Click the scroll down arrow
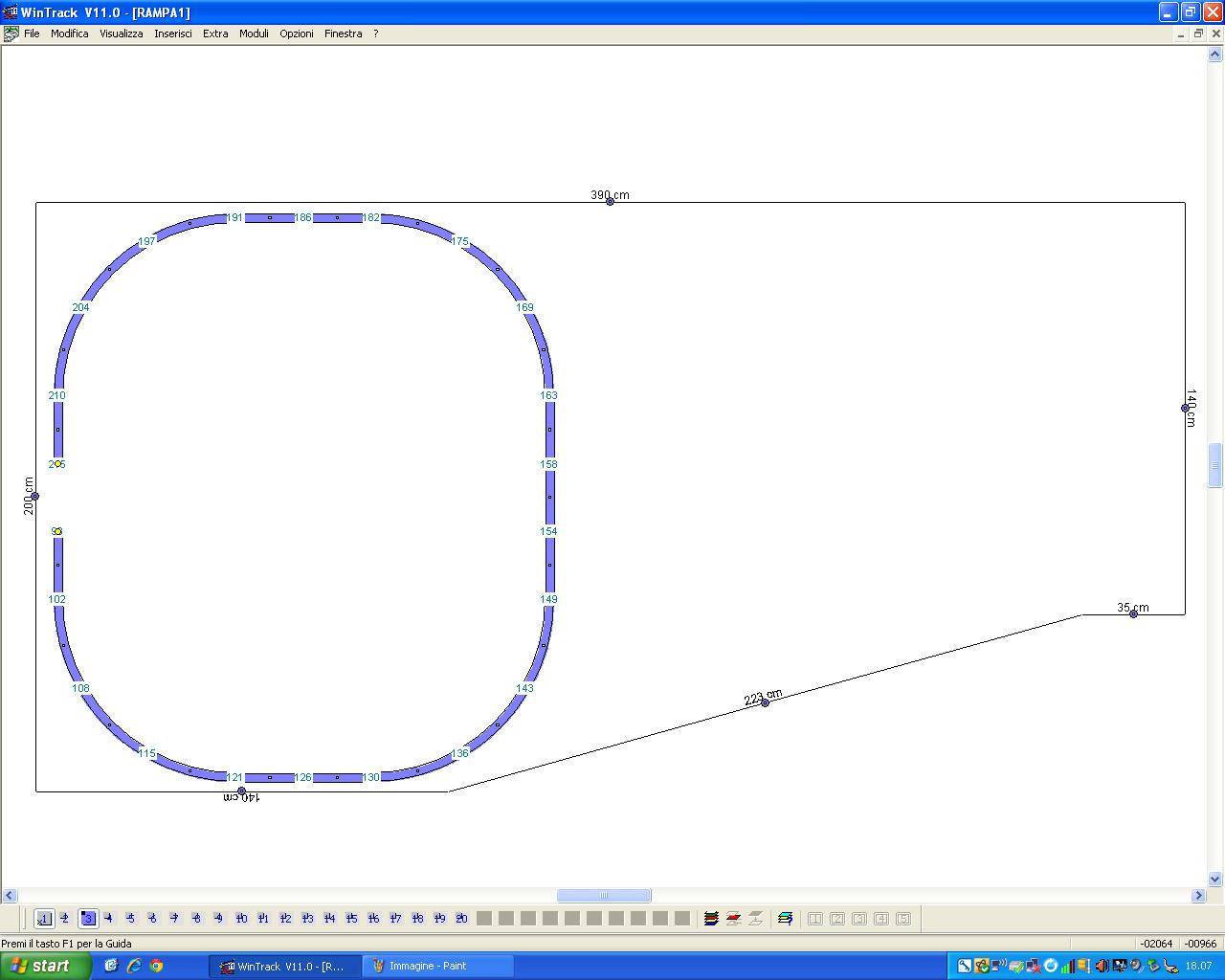 (x=1215, y=880)
